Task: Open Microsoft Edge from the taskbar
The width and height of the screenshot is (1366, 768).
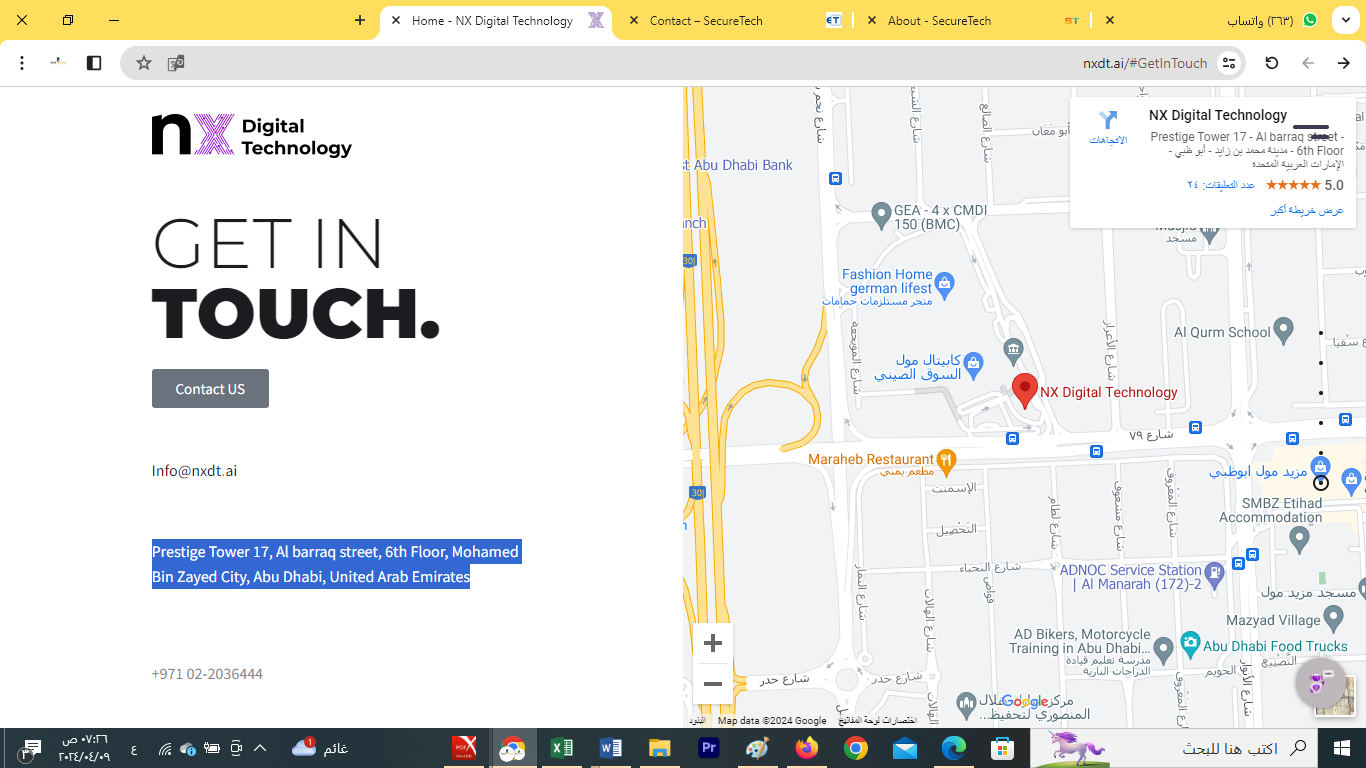Action: [x=953, y=748]
